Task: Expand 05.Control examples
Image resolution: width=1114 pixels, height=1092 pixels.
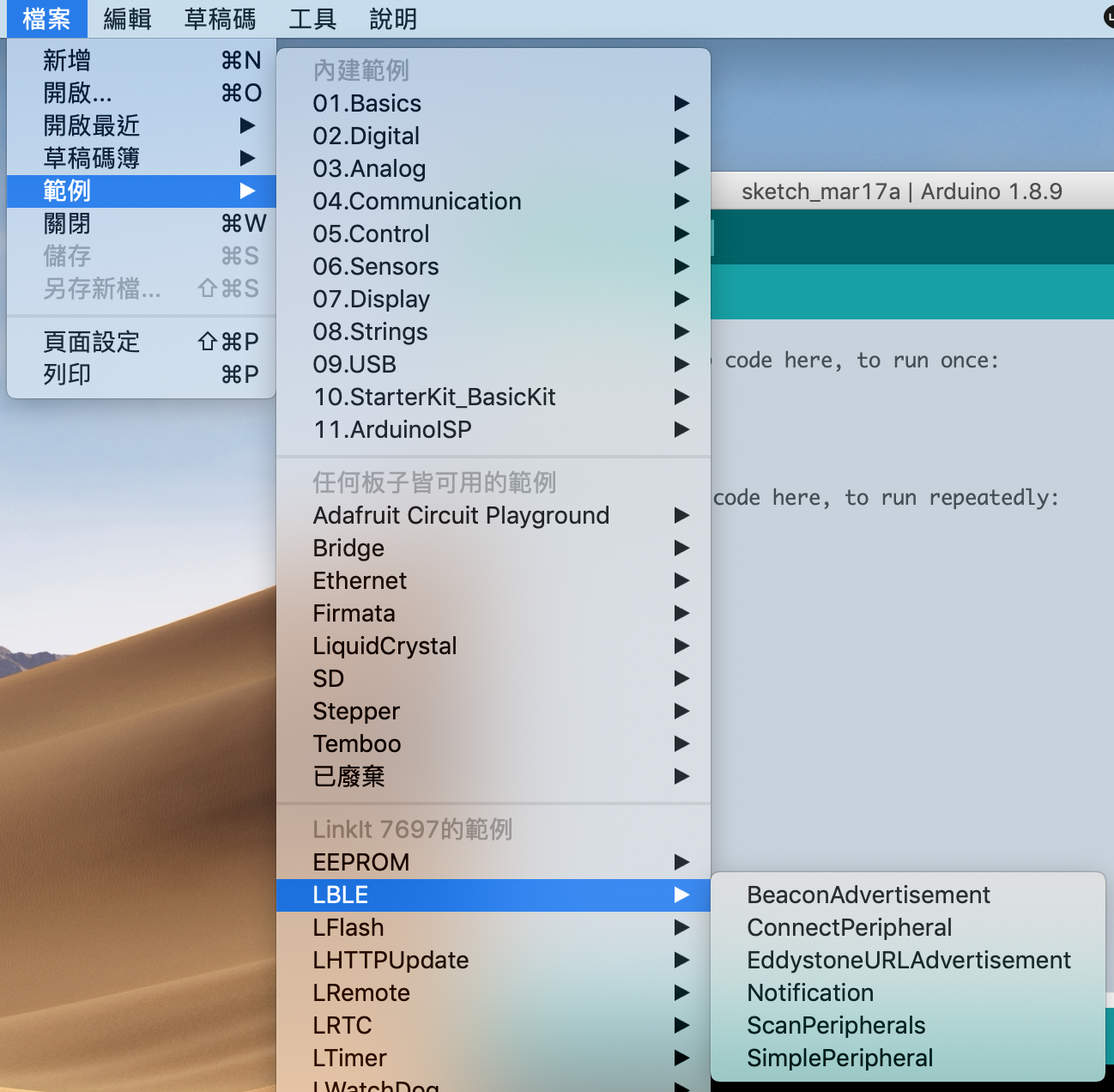Action: 493,234
